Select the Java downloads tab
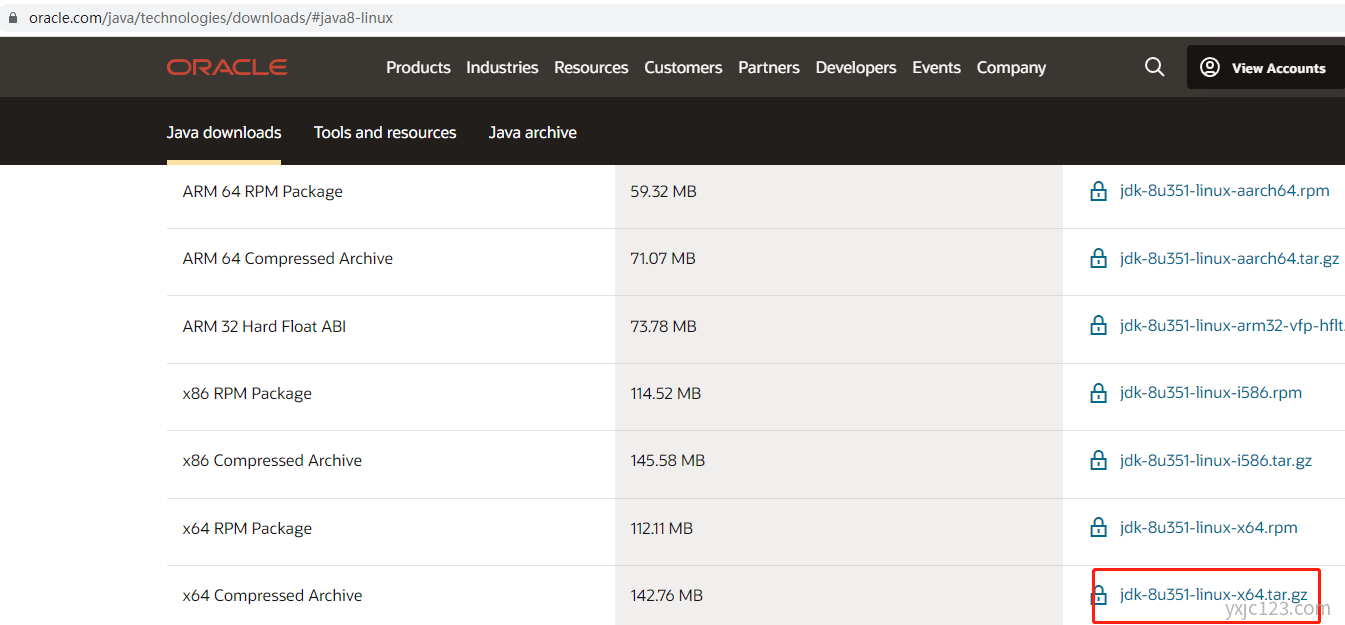This screenshot has width=1345, height=625. click(x=224, y=132)
